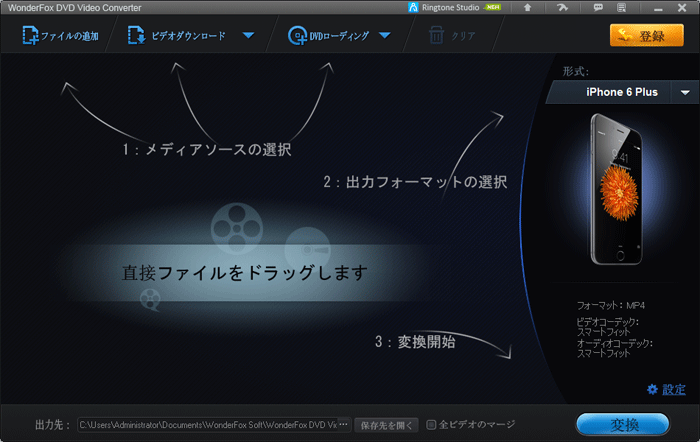This screenshot has width=700, height=442.
Task: Click the upgrade up-arrow icon in title bar
Action: tap(527, 8)
